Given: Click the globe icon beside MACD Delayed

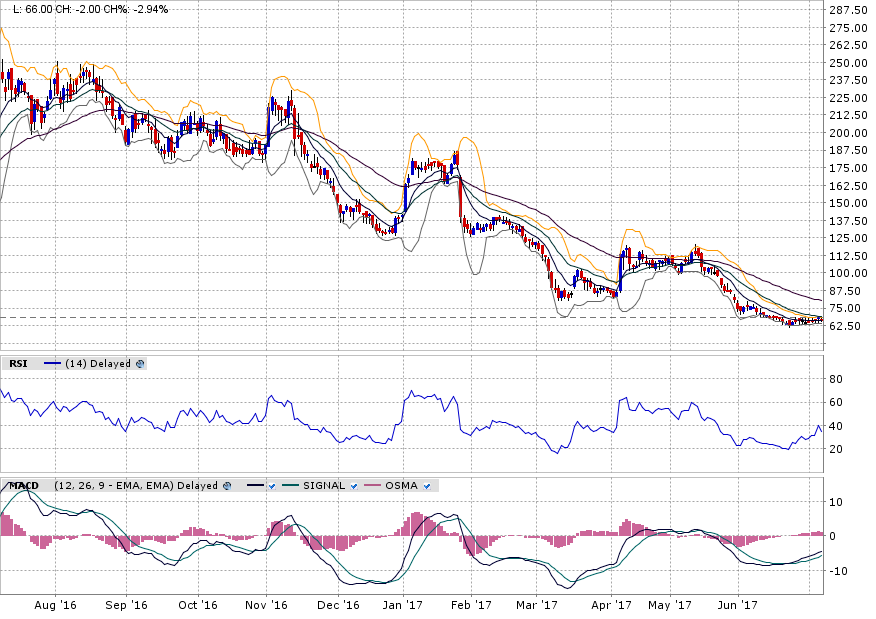Looking at the screenshot, I should tap(228, 486).
